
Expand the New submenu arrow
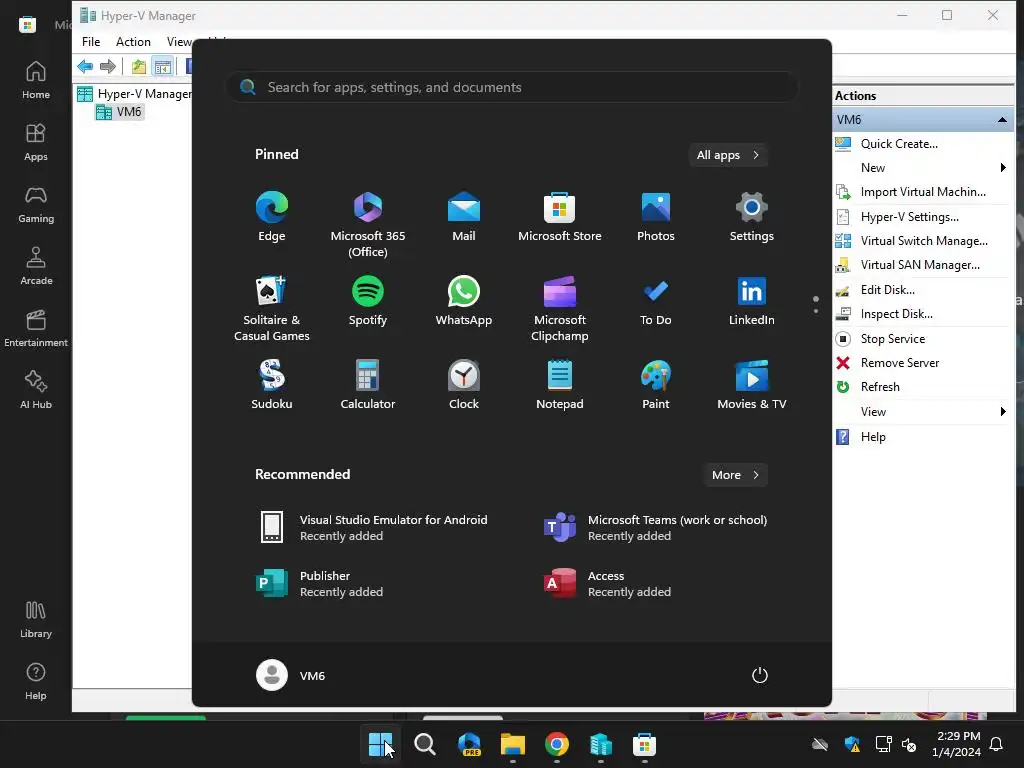(1002, 168)
